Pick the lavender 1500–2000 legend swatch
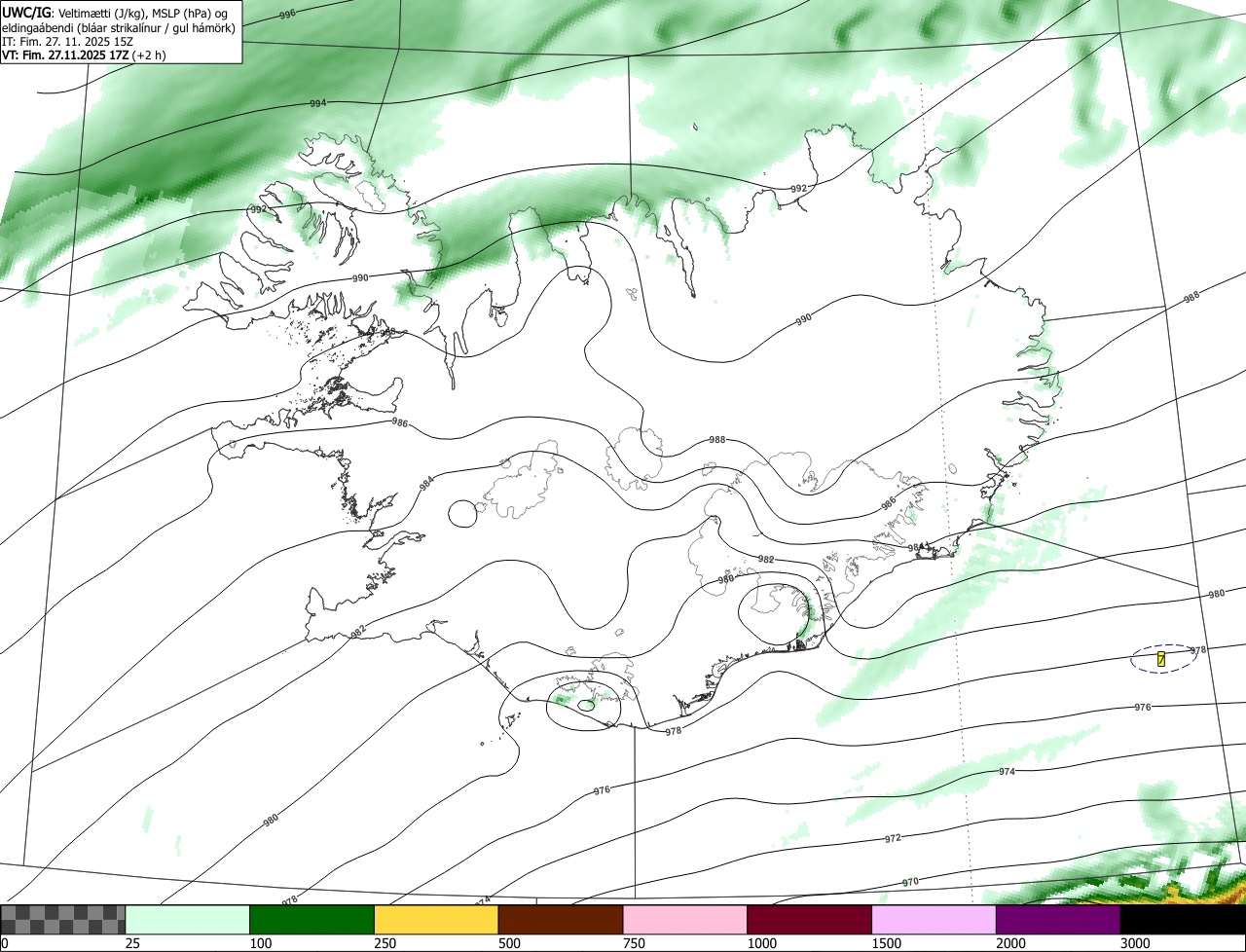The height and width of the screenshot is (952, 1246). pos(934,920)
